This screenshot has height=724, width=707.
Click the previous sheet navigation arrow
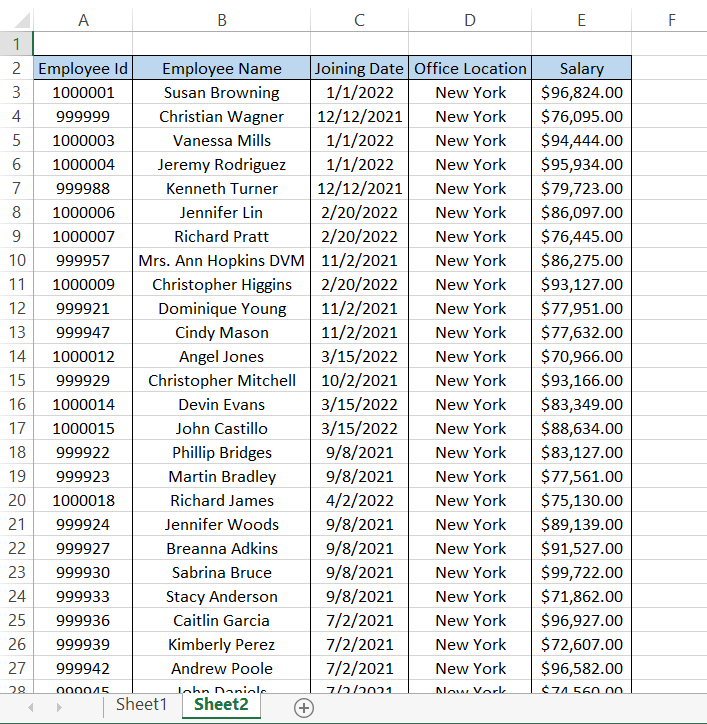coord(31,707)
